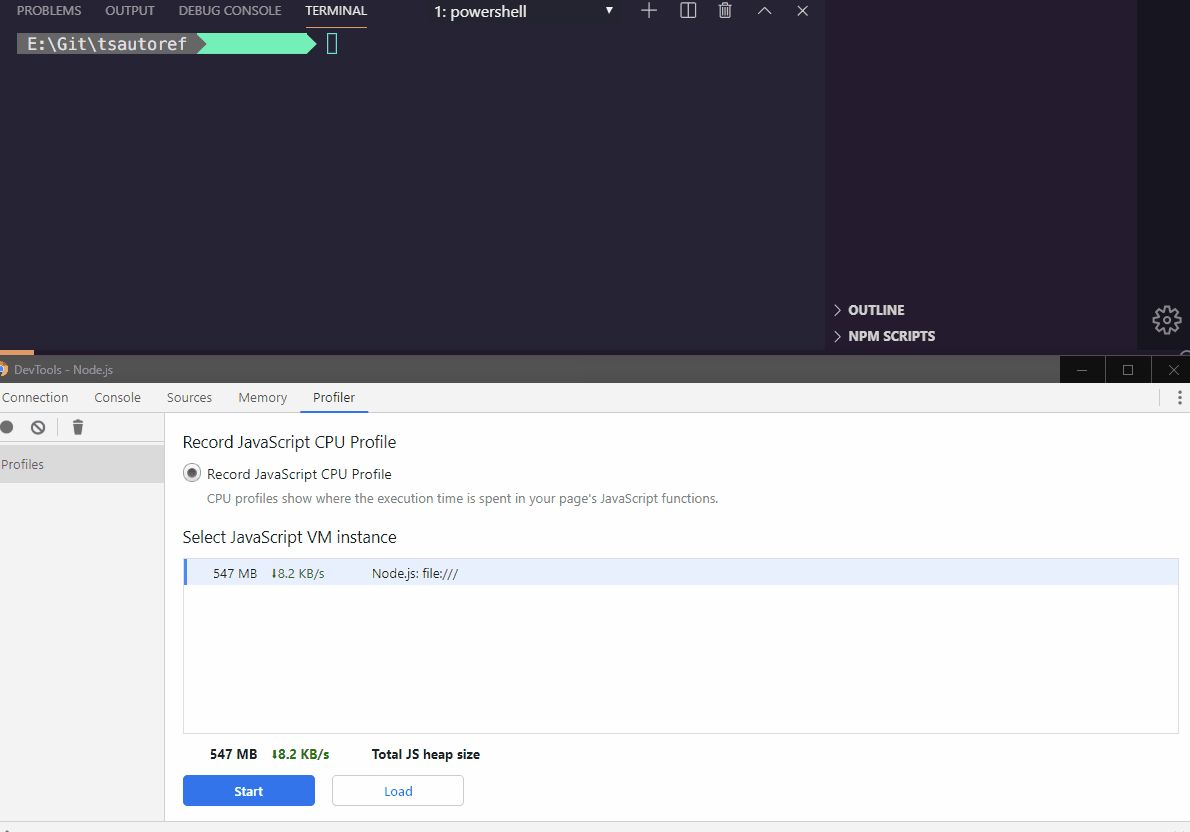Maximize the DevTools Node.js window
This screenshot has height=832, width=1190.
coord(1128,370)
